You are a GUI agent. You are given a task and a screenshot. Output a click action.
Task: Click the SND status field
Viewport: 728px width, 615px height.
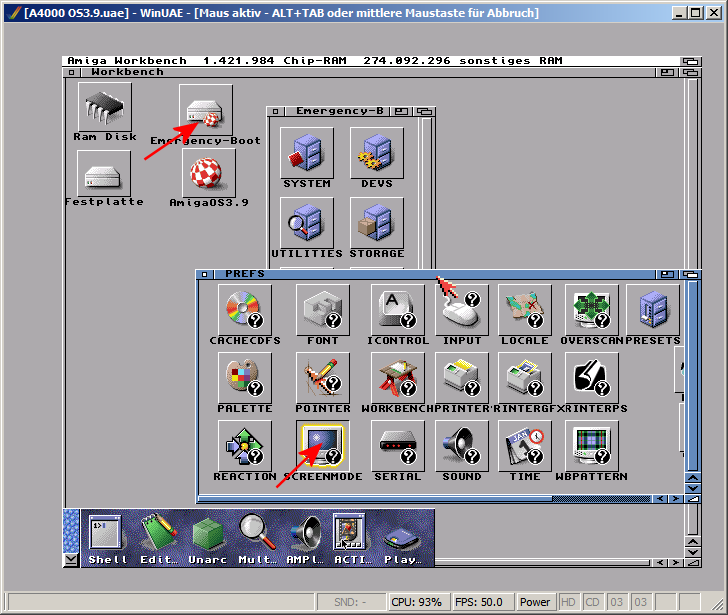351,602
